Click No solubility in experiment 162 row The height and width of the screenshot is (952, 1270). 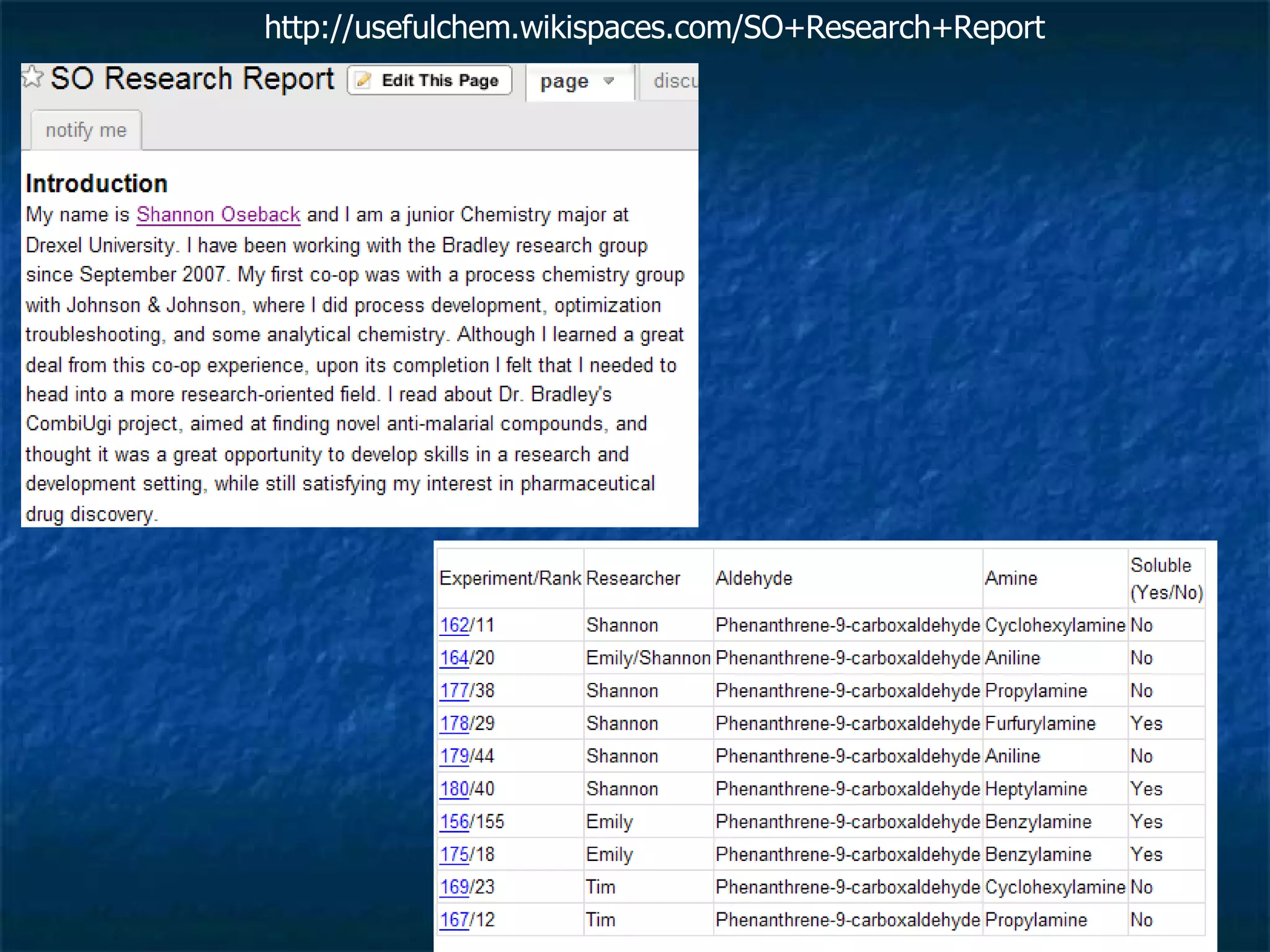coord(1142,625)
